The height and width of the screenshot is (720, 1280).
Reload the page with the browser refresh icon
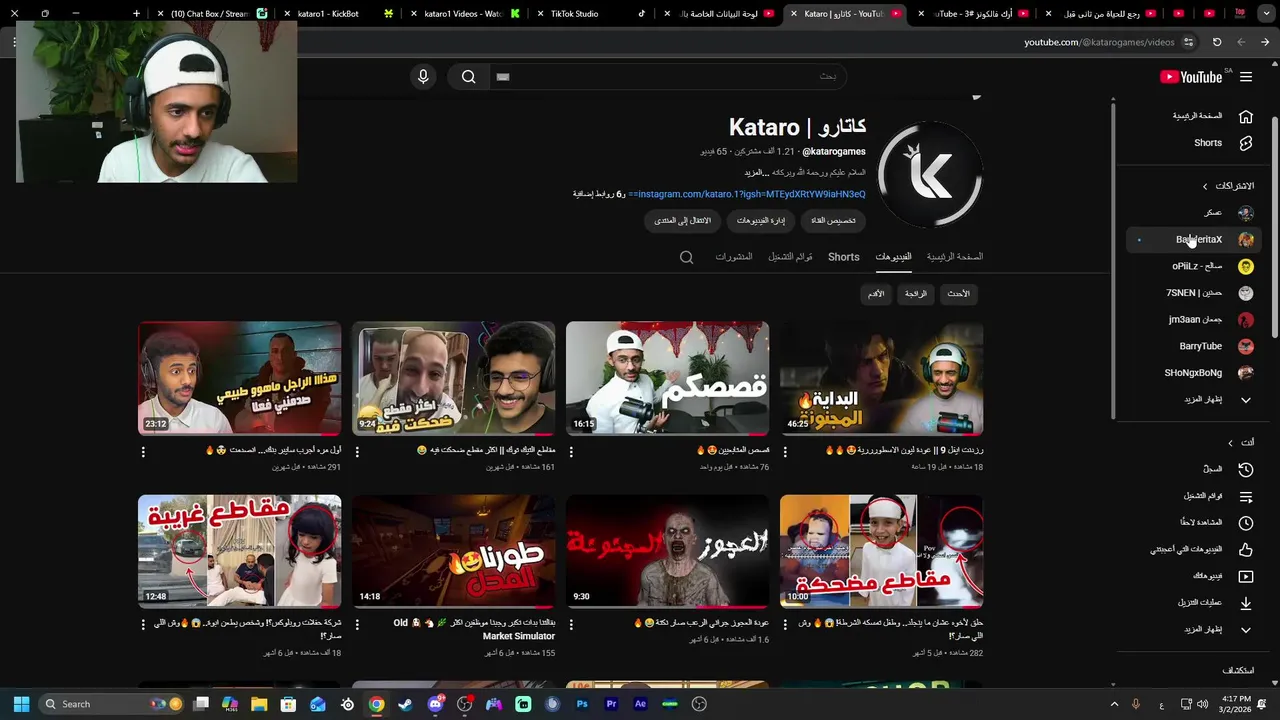(1217, 42)
